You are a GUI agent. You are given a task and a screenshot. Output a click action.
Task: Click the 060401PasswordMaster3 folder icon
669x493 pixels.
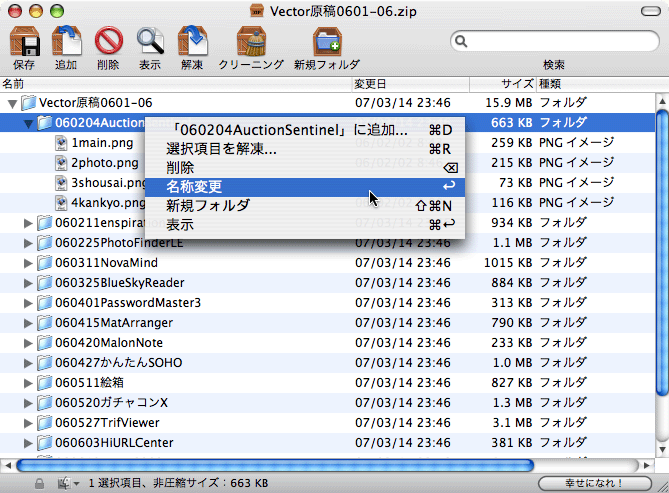(44, 303)
